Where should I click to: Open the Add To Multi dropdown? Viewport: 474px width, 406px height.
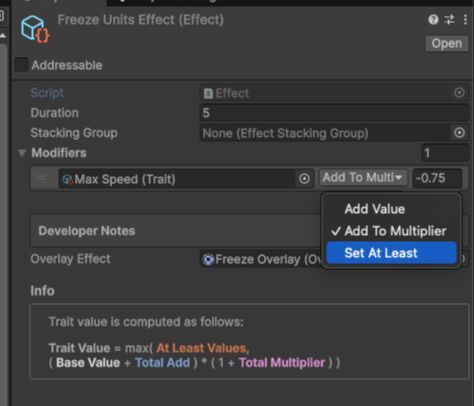click(363, 178)
